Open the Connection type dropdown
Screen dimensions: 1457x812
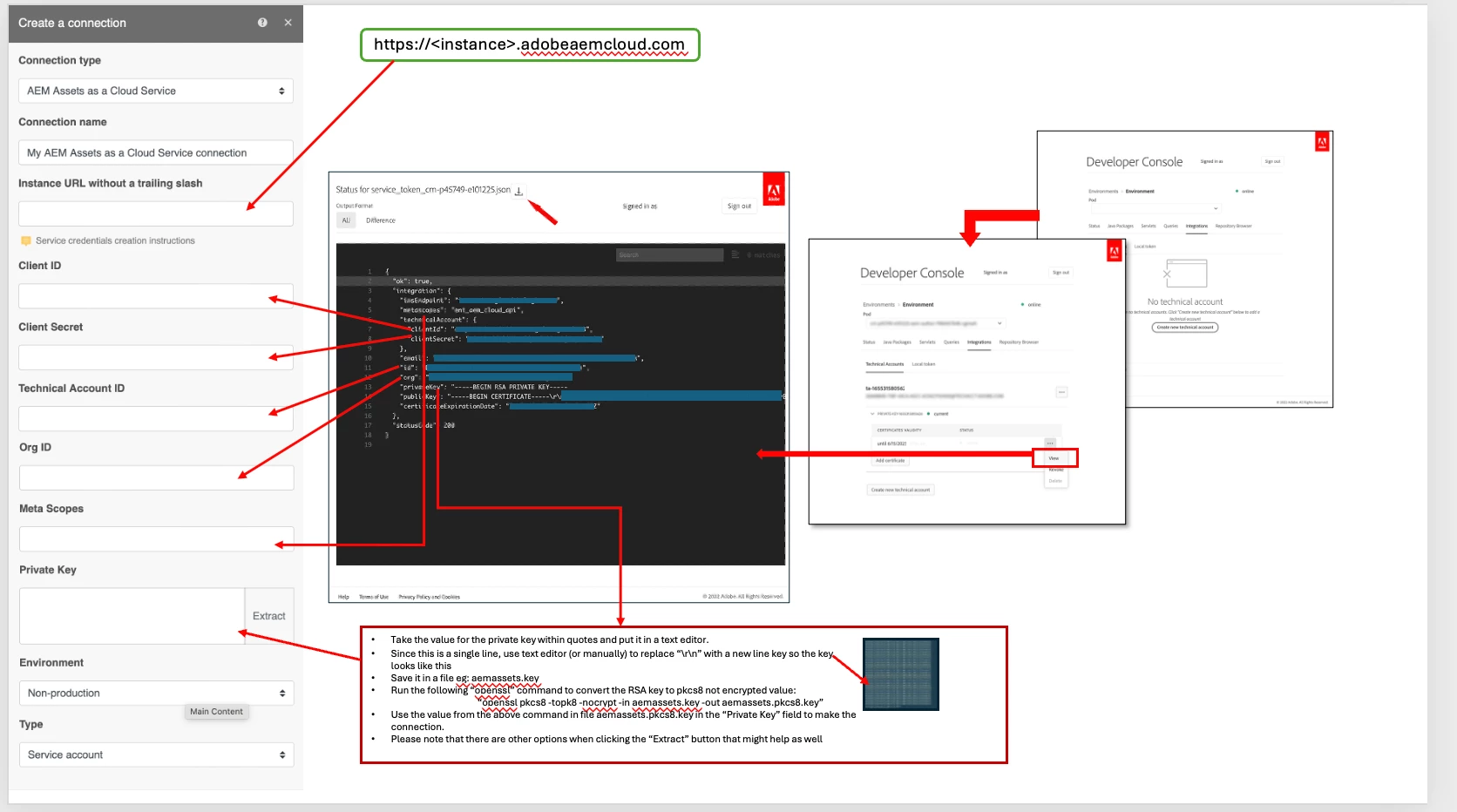(156, 91)
